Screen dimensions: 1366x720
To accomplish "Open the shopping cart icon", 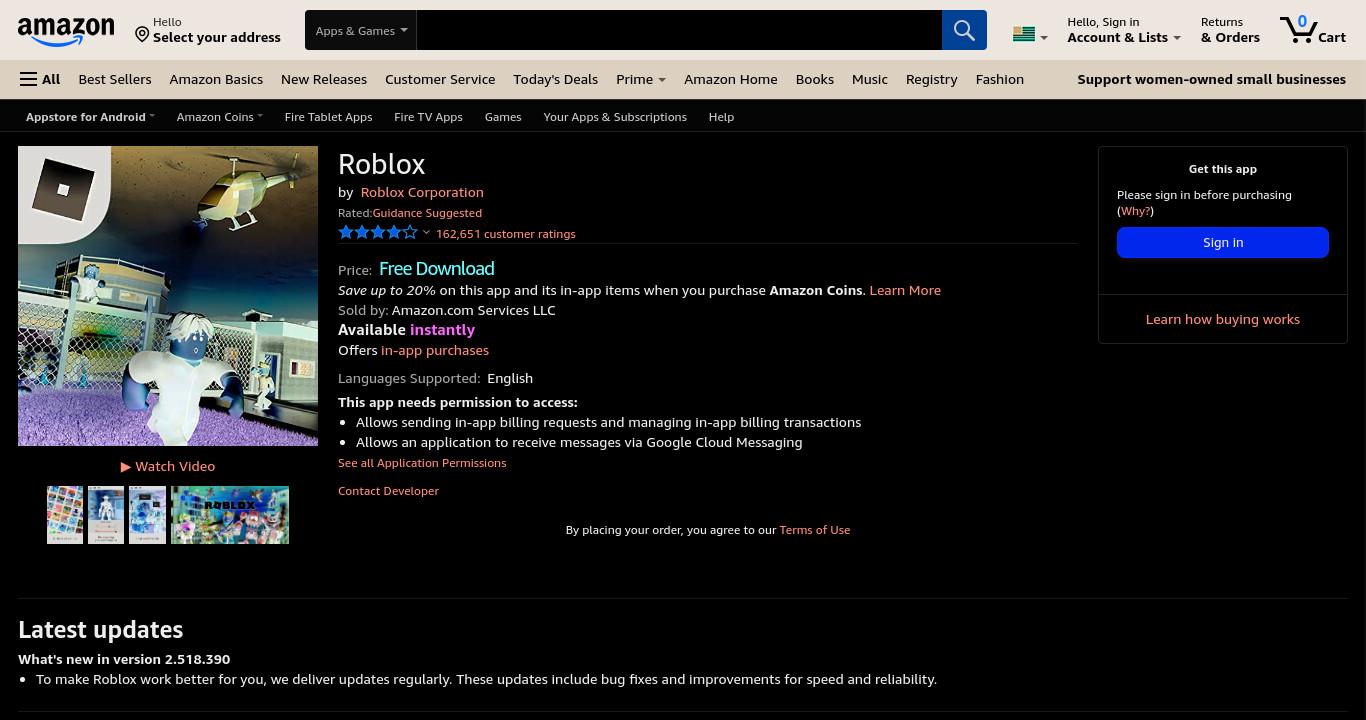I will coord(1313,30).
